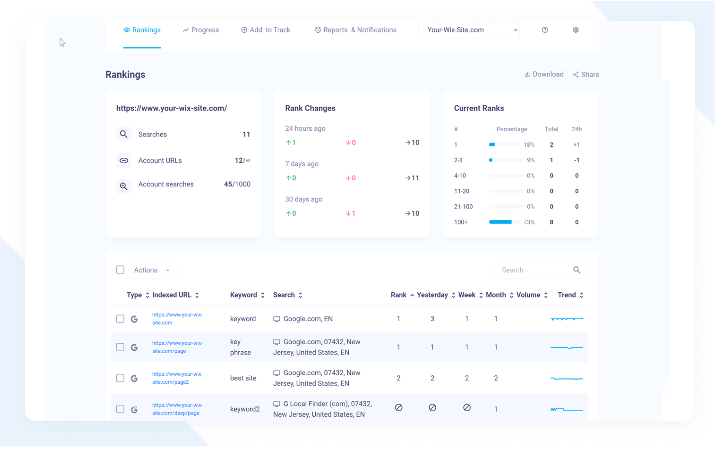The image size is (720, 450).
Task: Click the Account searches zoom icon
Action: (x=124, y=187)
